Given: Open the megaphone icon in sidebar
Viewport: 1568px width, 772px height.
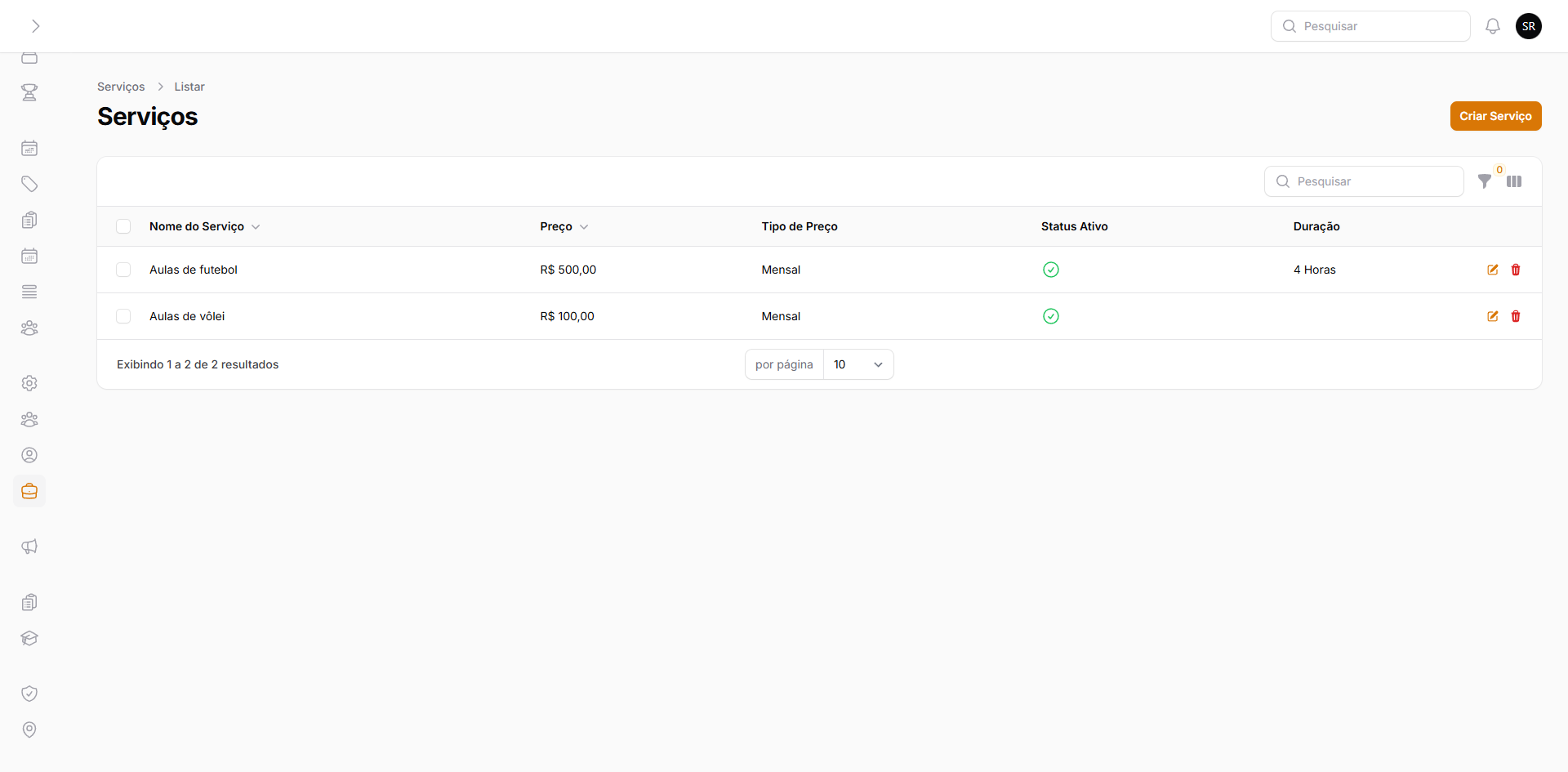Looking at the screenshot, I should 29,547.
